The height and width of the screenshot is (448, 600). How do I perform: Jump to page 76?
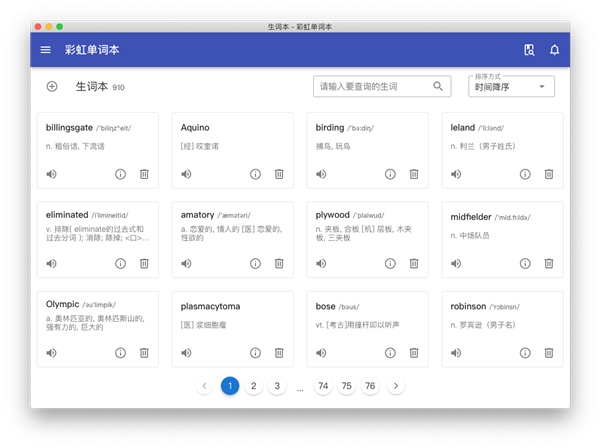tap(370, 386)
